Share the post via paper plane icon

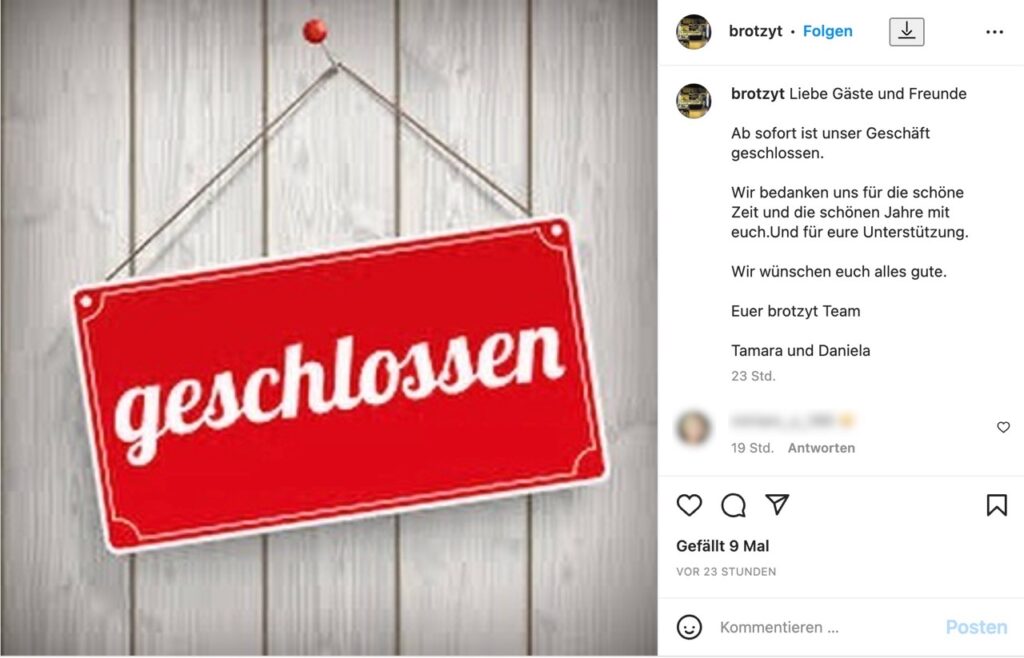point(777,505)
